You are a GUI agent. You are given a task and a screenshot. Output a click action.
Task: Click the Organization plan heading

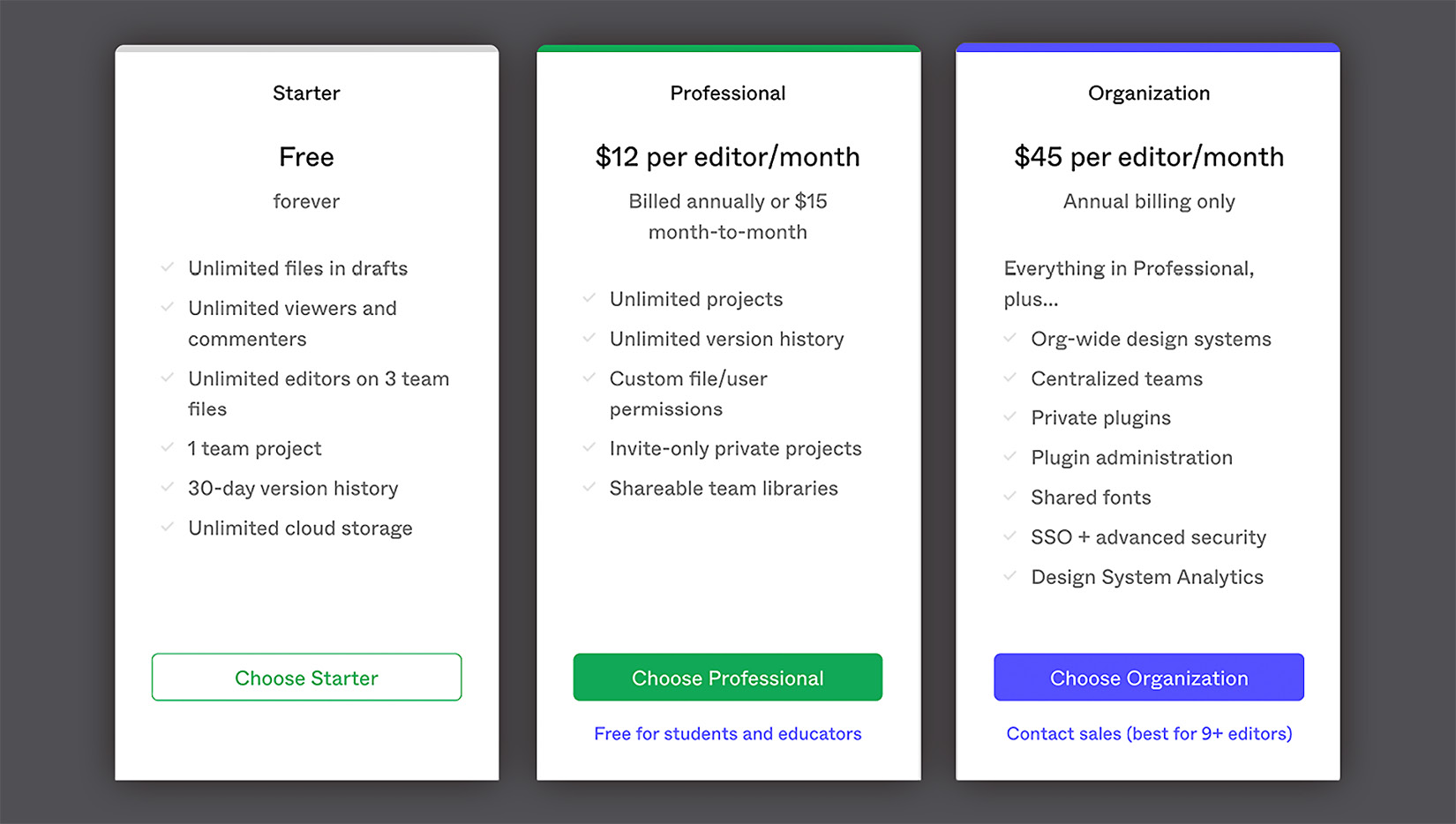click(1148, 94)
